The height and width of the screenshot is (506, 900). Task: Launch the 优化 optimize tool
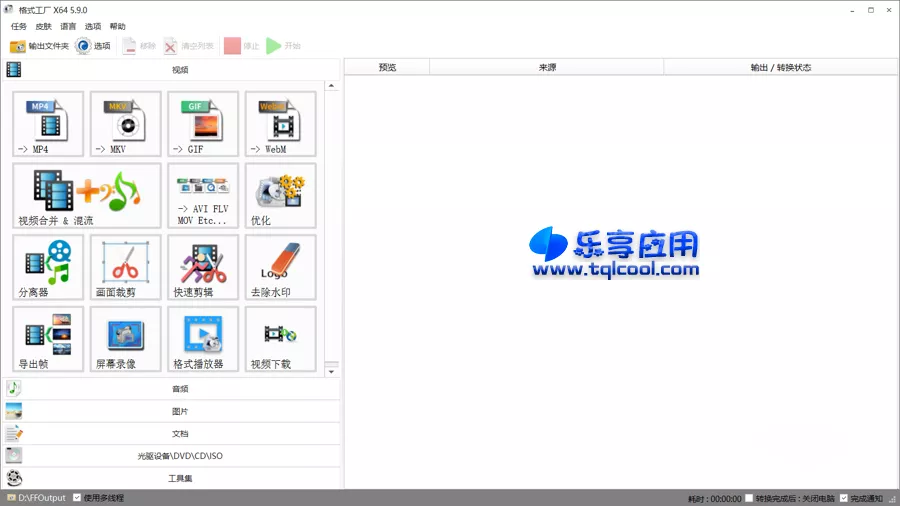(x=281, y=196)
